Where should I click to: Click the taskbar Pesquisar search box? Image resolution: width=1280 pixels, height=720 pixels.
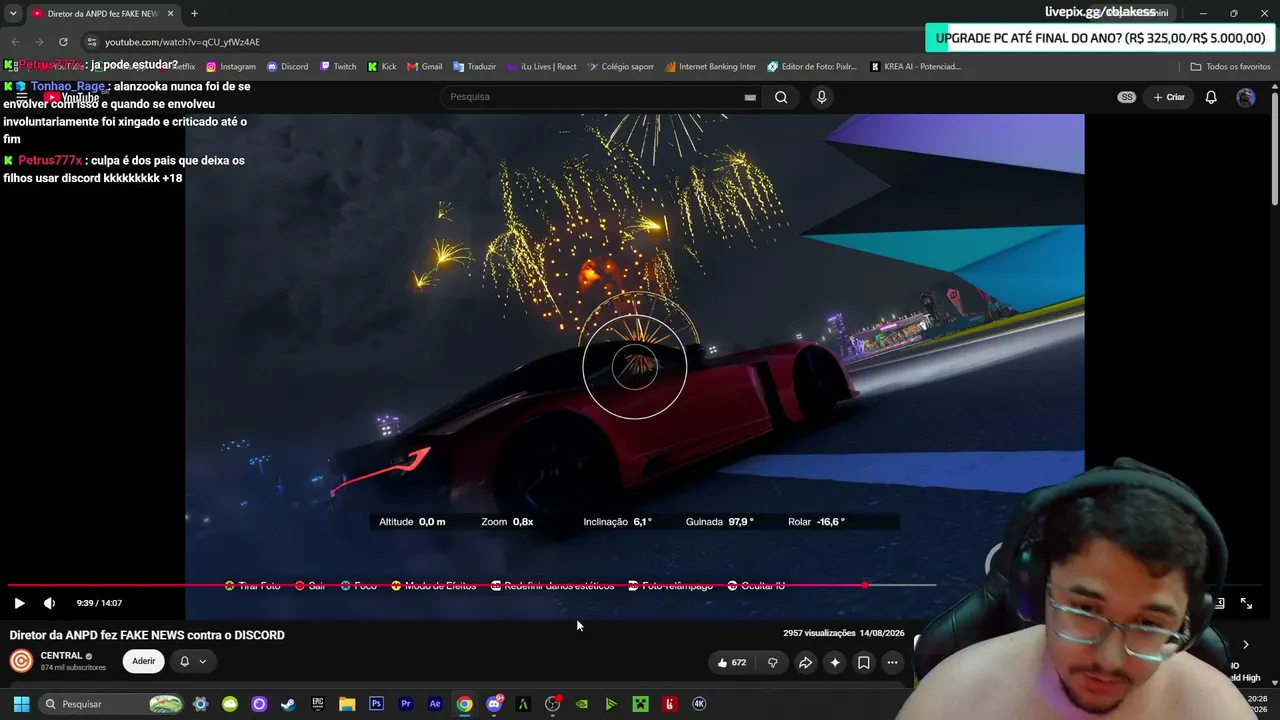click(112, 704)
